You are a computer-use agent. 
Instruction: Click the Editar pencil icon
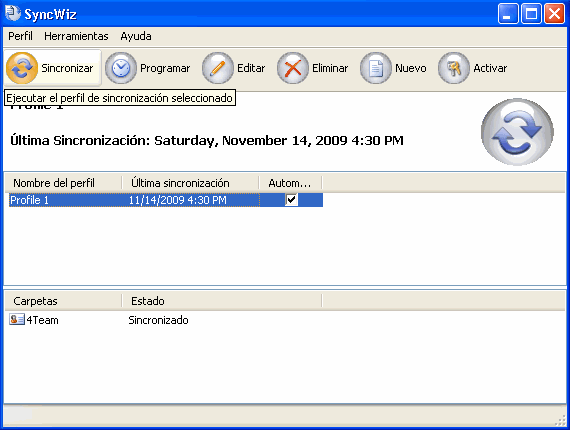[x=218, y=68]
